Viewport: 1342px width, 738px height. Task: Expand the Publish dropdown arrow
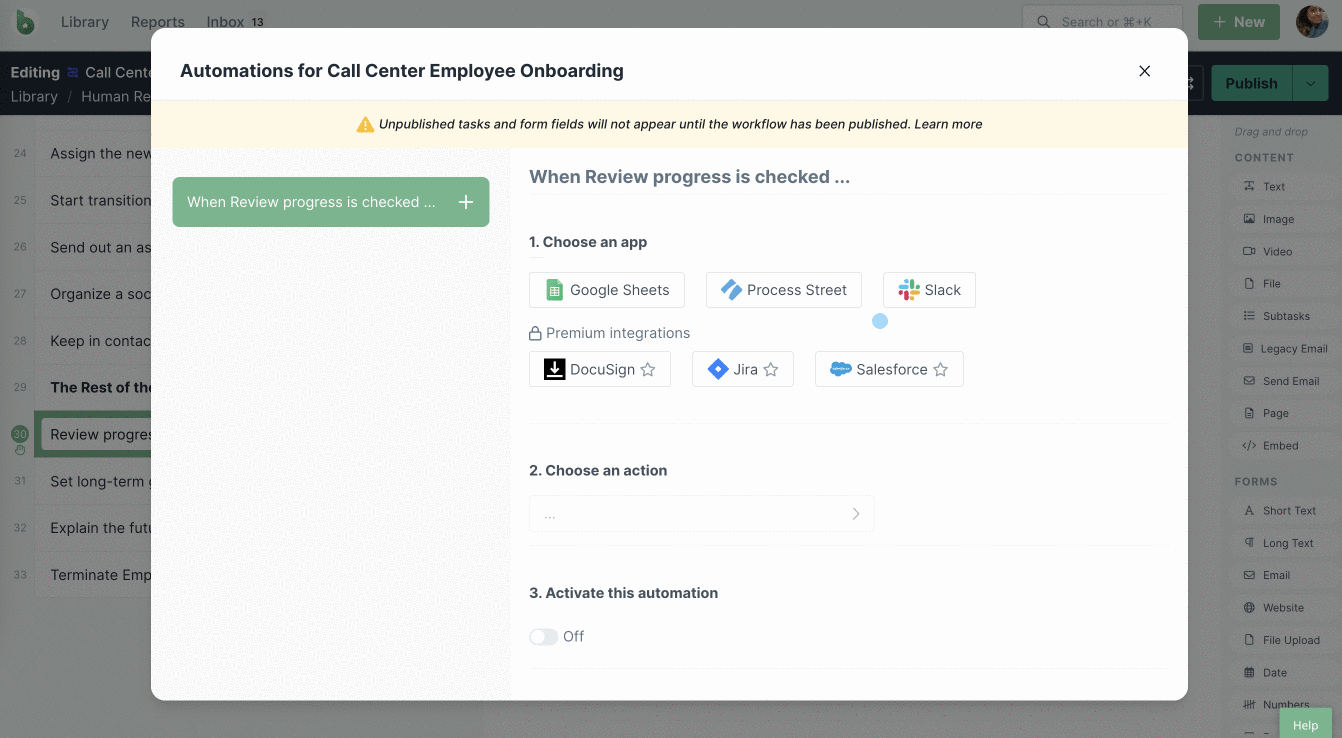coord(1310,84)
